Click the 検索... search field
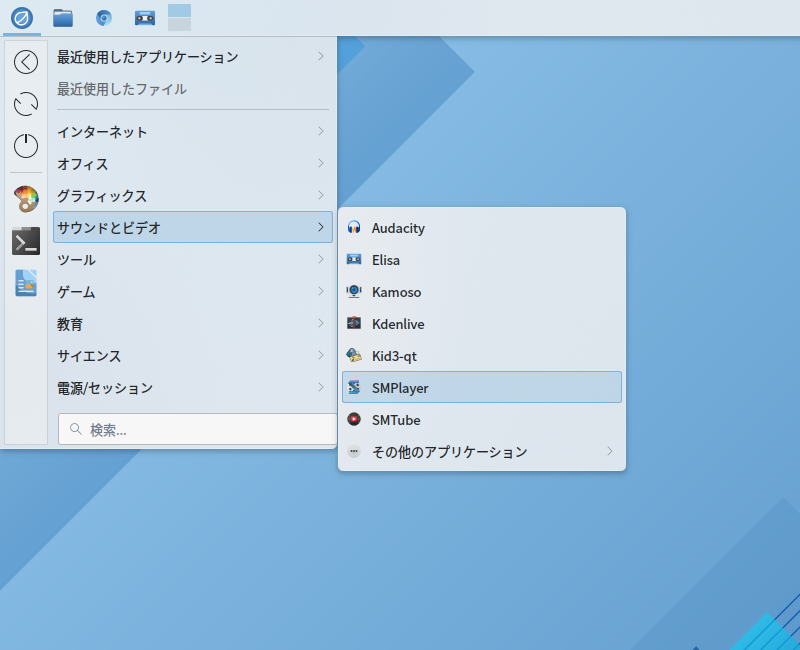 (x=197, y=429)
